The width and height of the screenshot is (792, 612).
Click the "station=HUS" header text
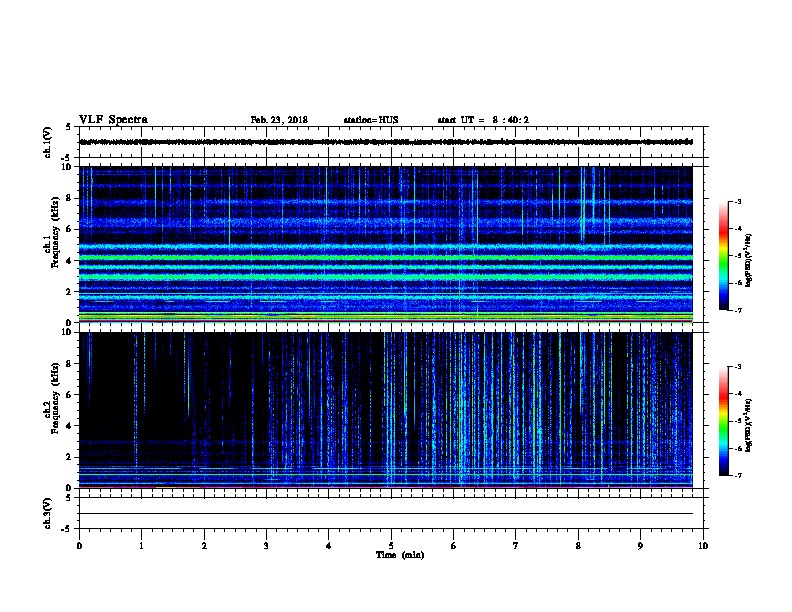pos(371,120)
